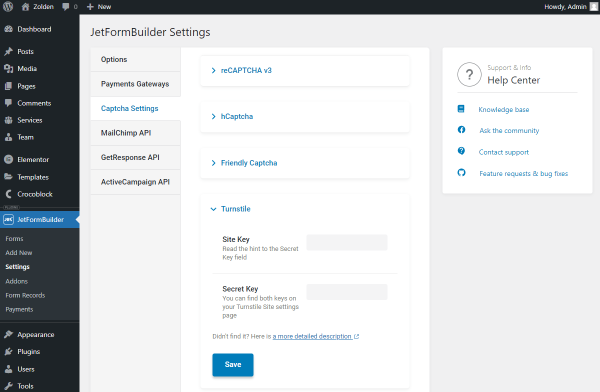Screen dimensions: 600x392
Task: Click the plus New icon
Action: [x=90, y=7]
